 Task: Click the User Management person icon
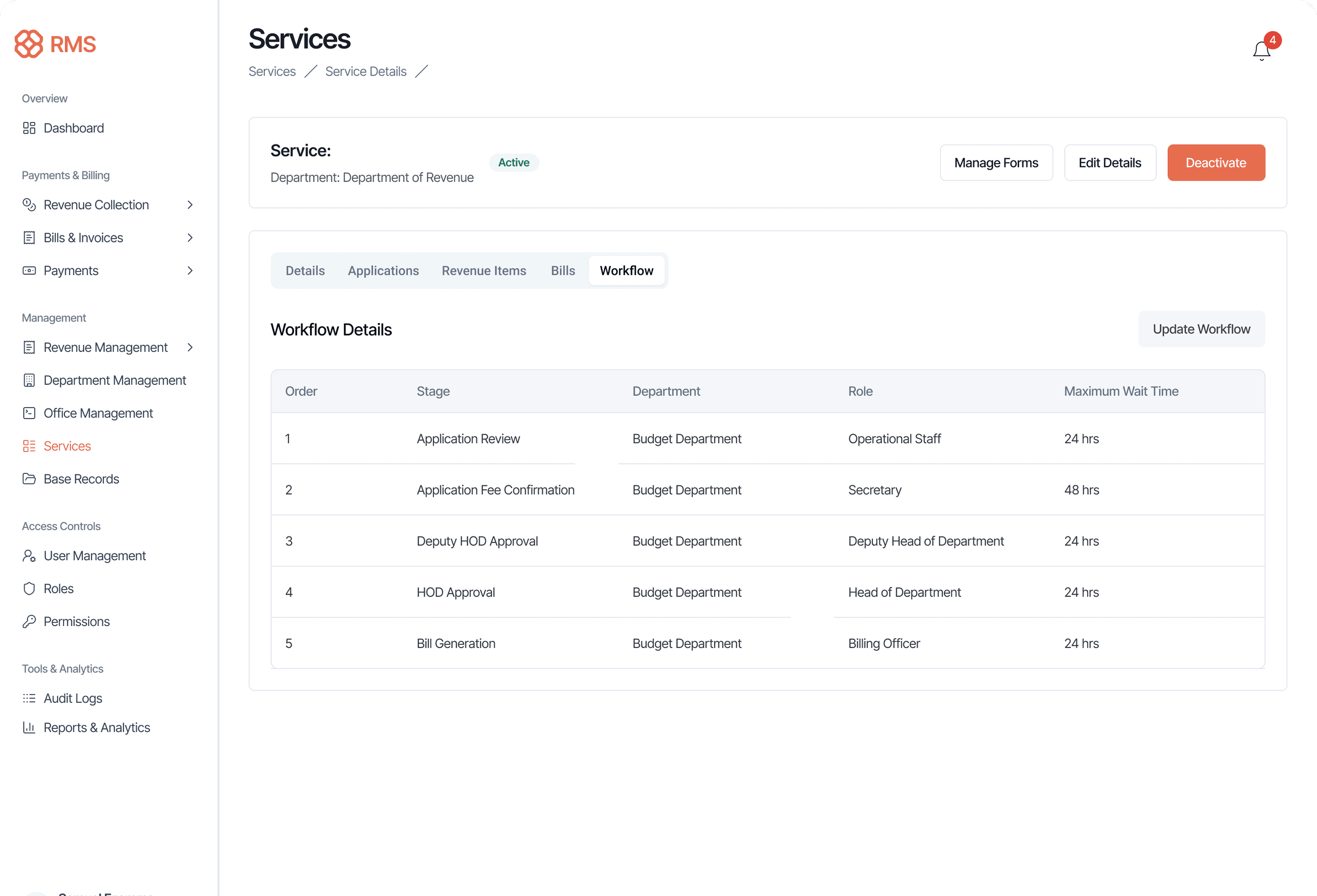click(x=29, y=556)
